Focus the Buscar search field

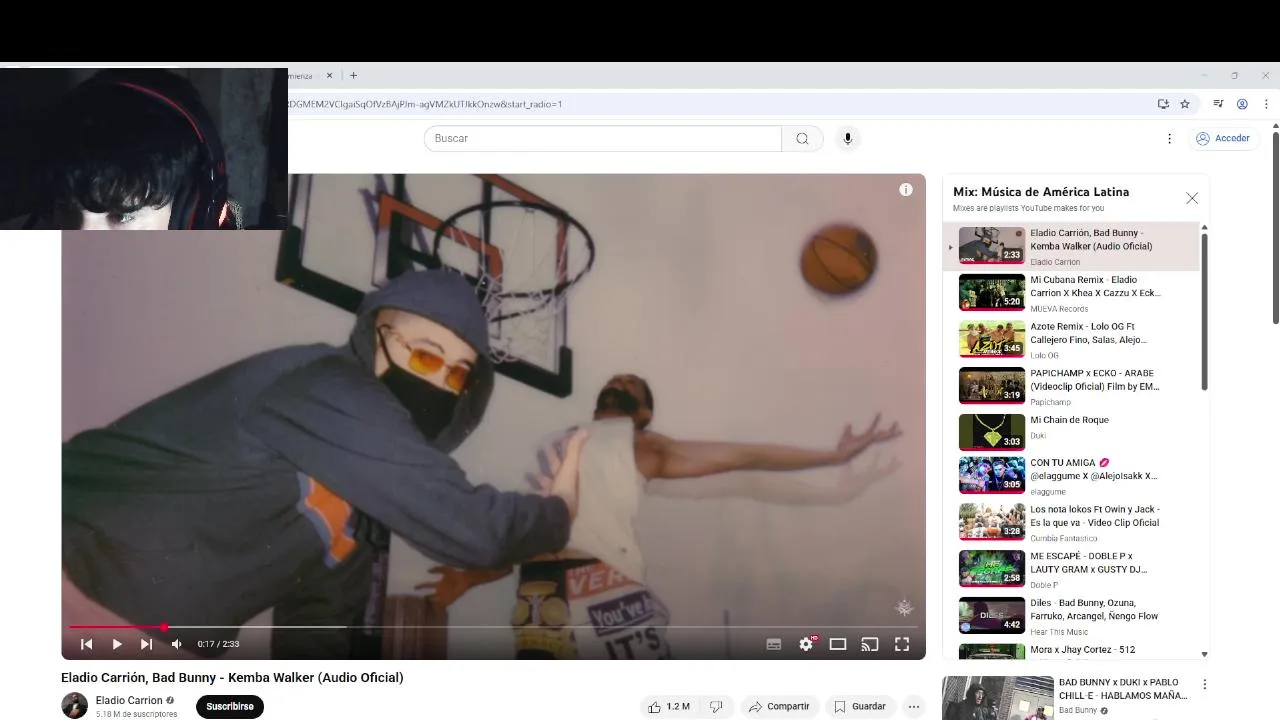tap(603, 138)
